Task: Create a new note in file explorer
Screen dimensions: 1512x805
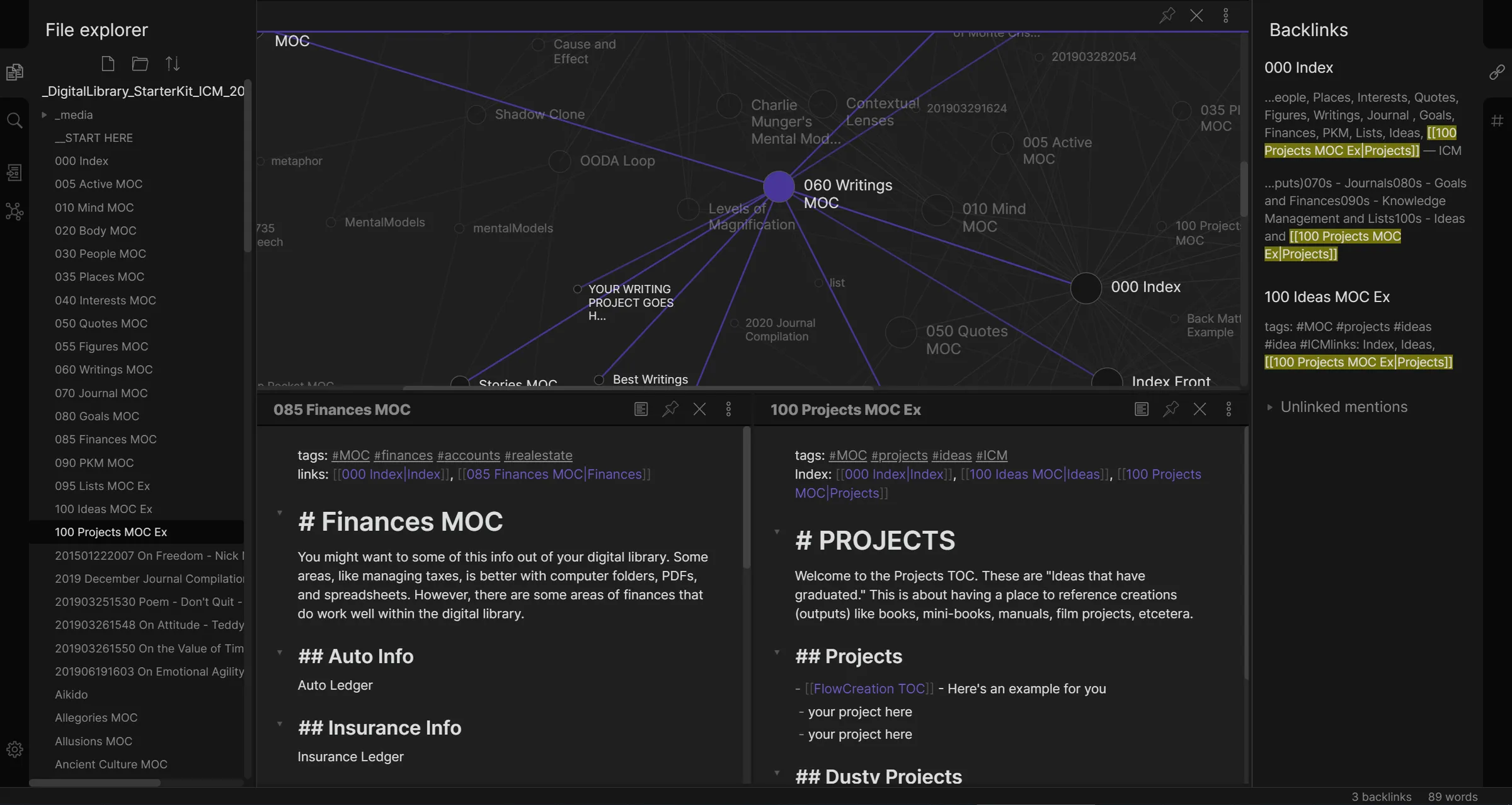Action: [x=108, y=64]
